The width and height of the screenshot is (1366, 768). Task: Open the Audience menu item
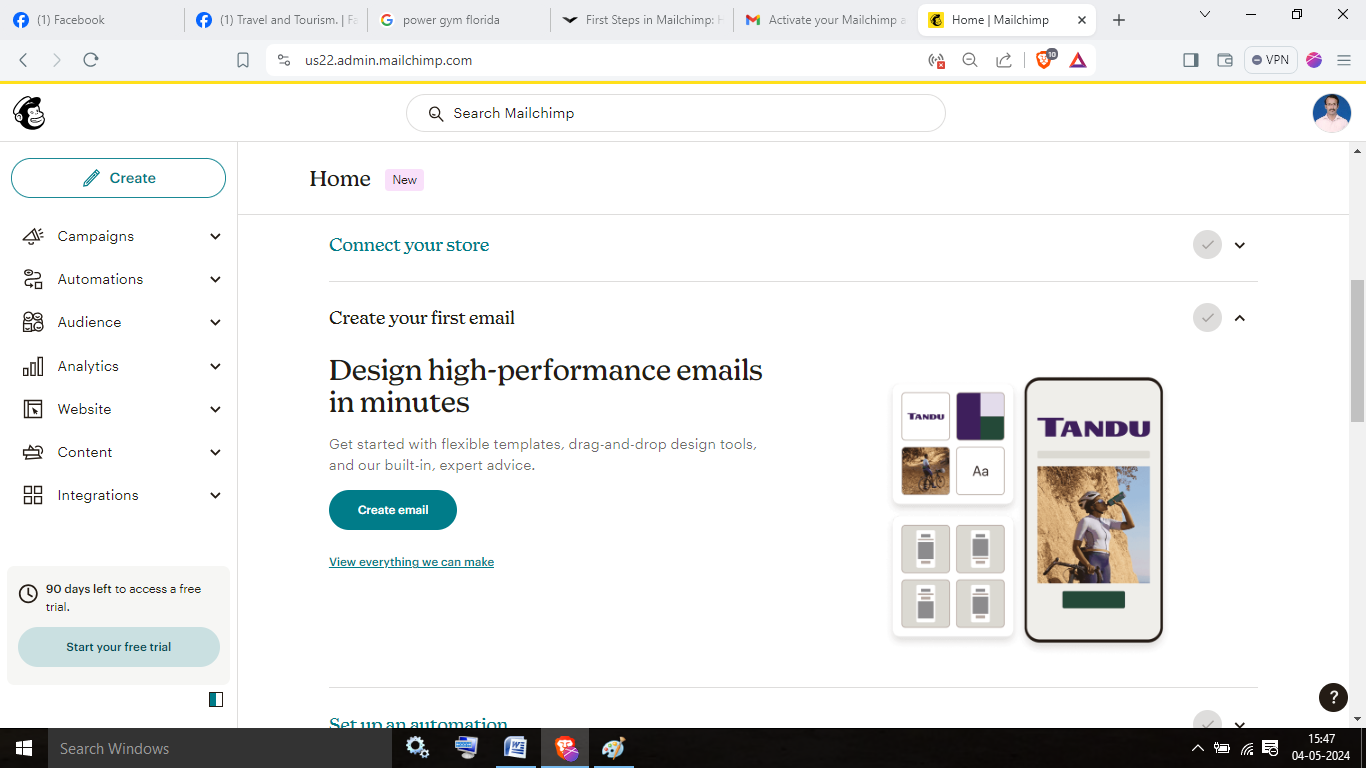click(x=89, y=322)
